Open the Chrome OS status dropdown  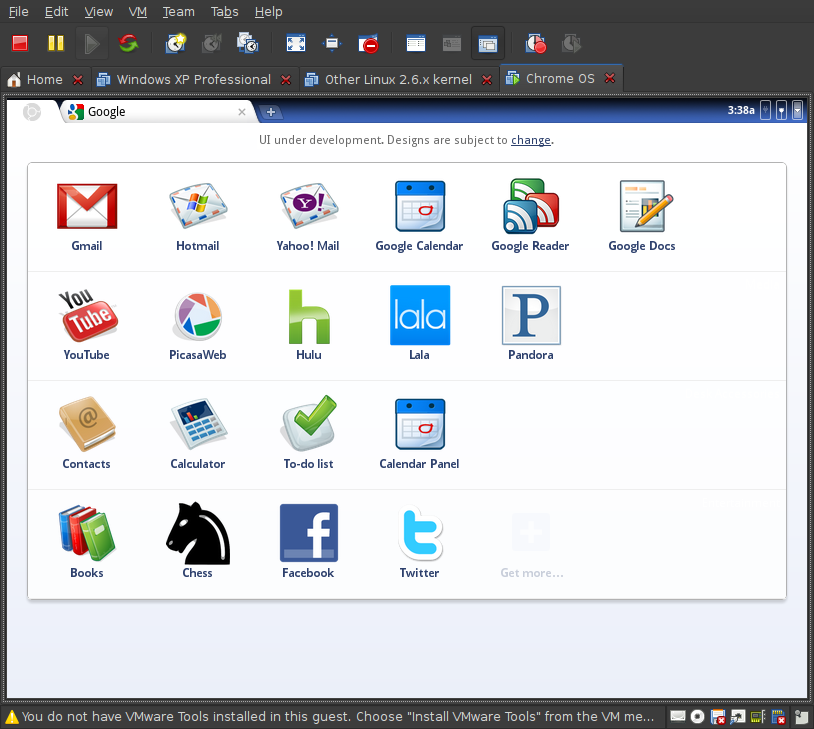(x=797, y=110)
